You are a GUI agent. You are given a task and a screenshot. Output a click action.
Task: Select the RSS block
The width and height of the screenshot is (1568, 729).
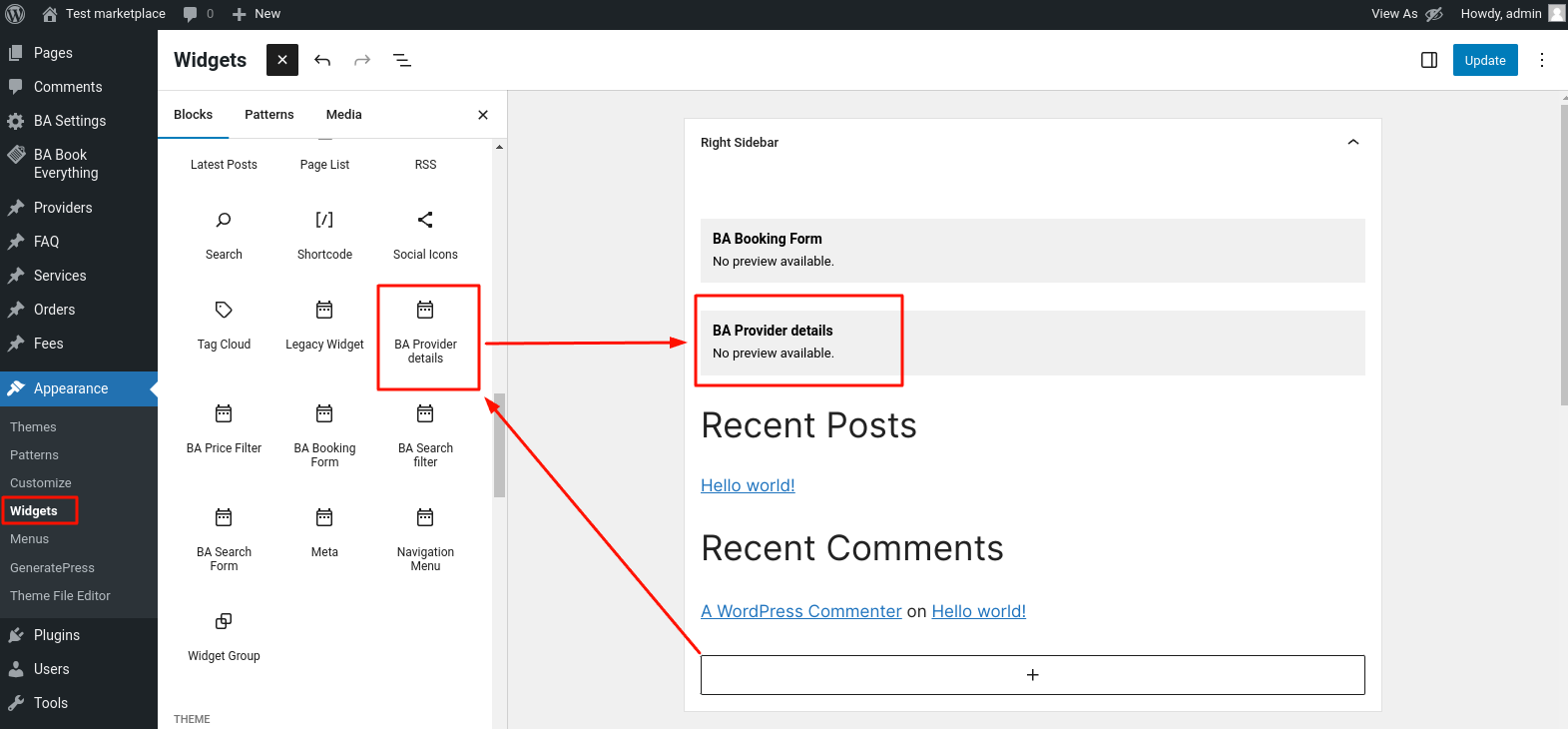coord(425,164)
